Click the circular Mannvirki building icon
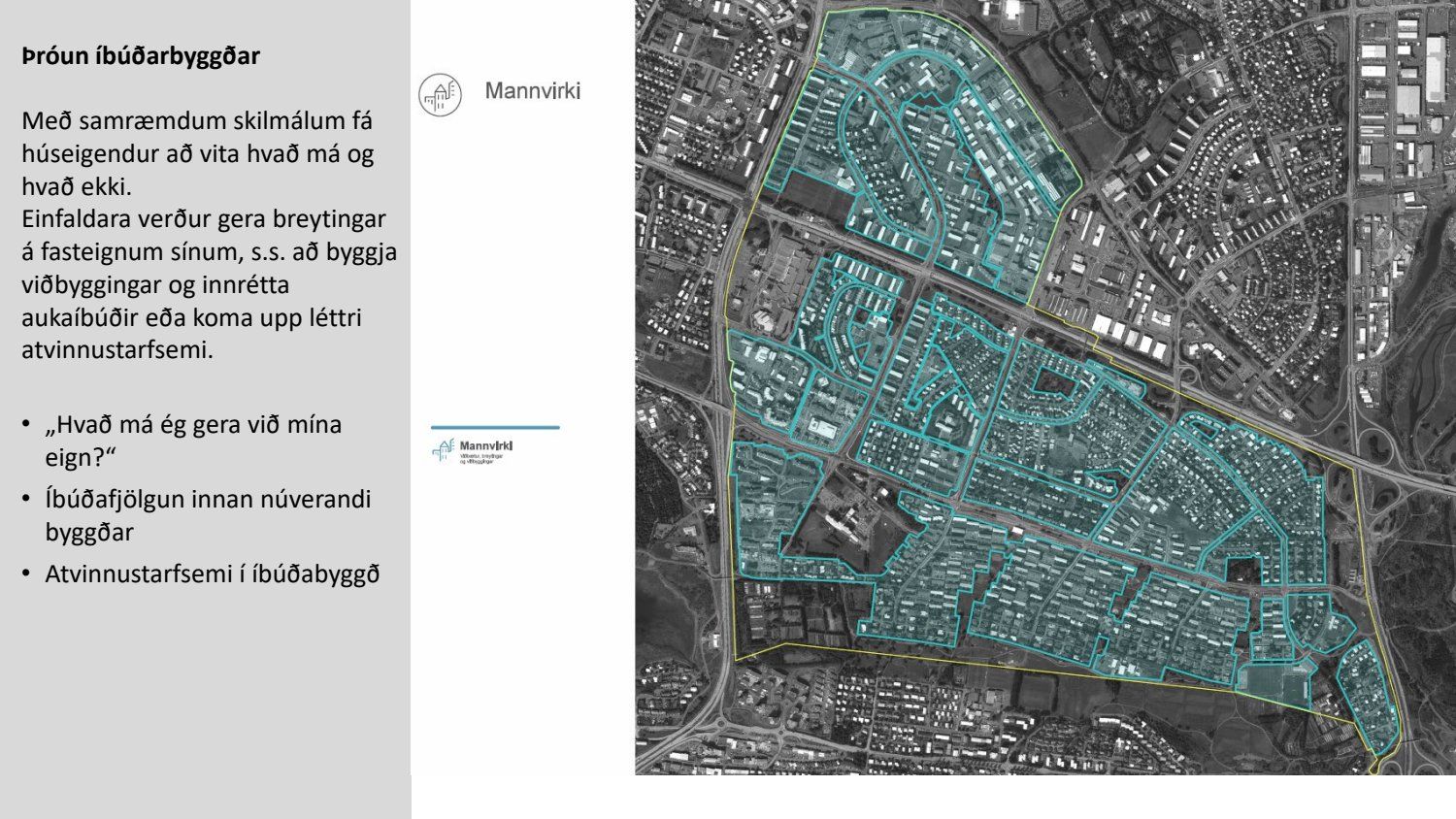The height and width of the screenshot is (819, 1456). point(439,94)
